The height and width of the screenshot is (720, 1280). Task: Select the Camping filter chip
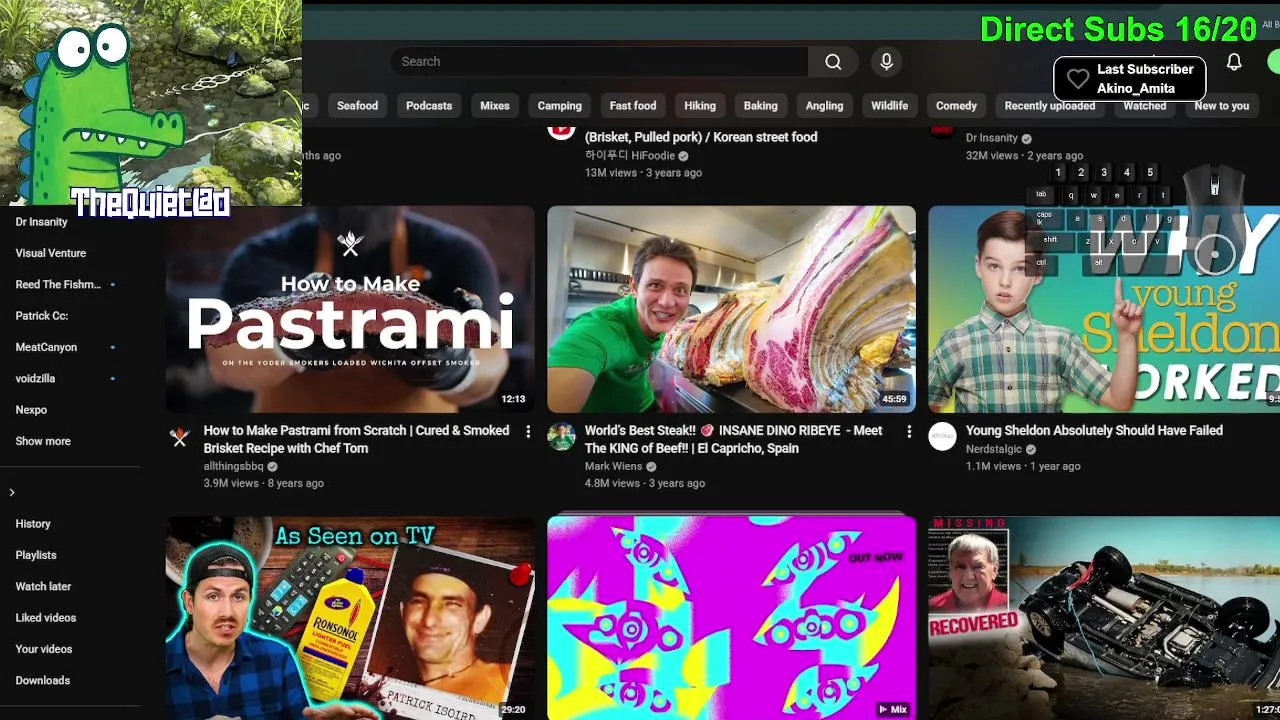click(x=559, y=105)
